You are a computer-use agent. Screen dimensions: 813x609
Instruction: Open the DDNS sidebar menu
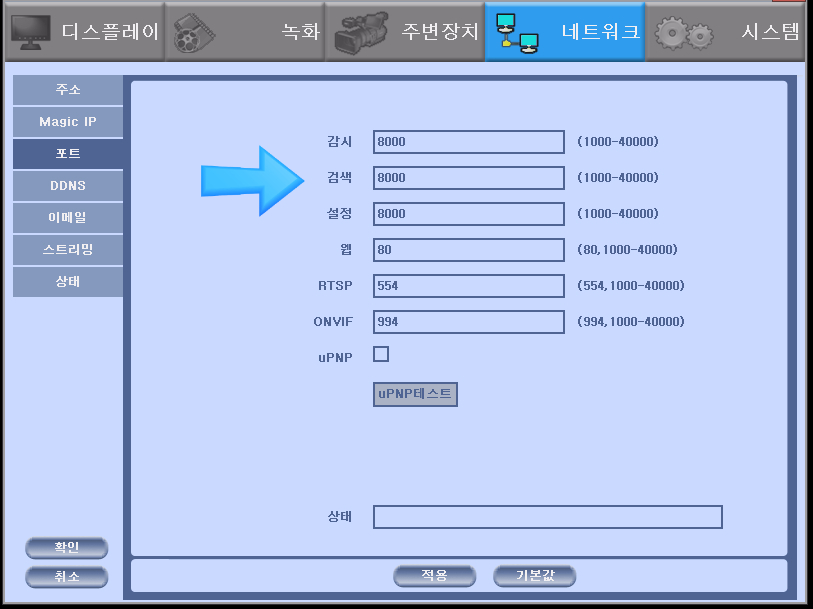(68, 186)
